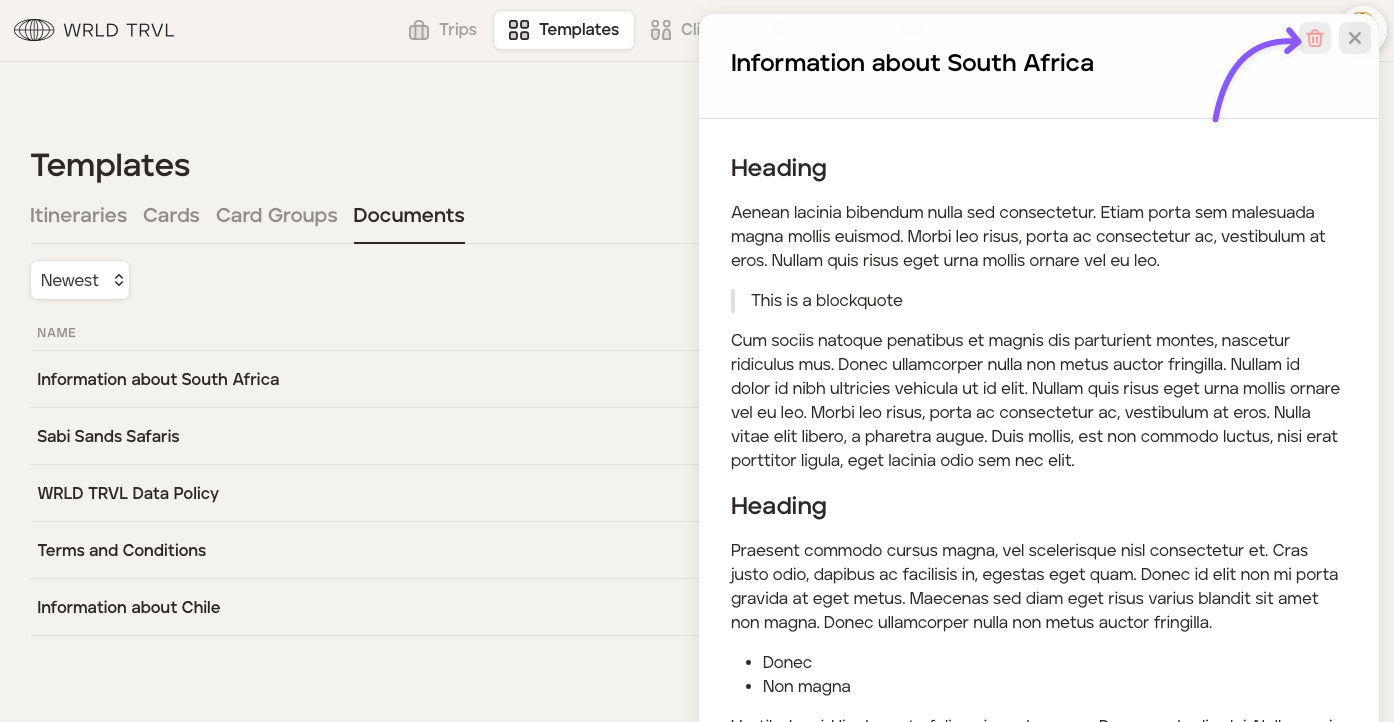Select the Templates grid icon in navigation

[519, 30]
